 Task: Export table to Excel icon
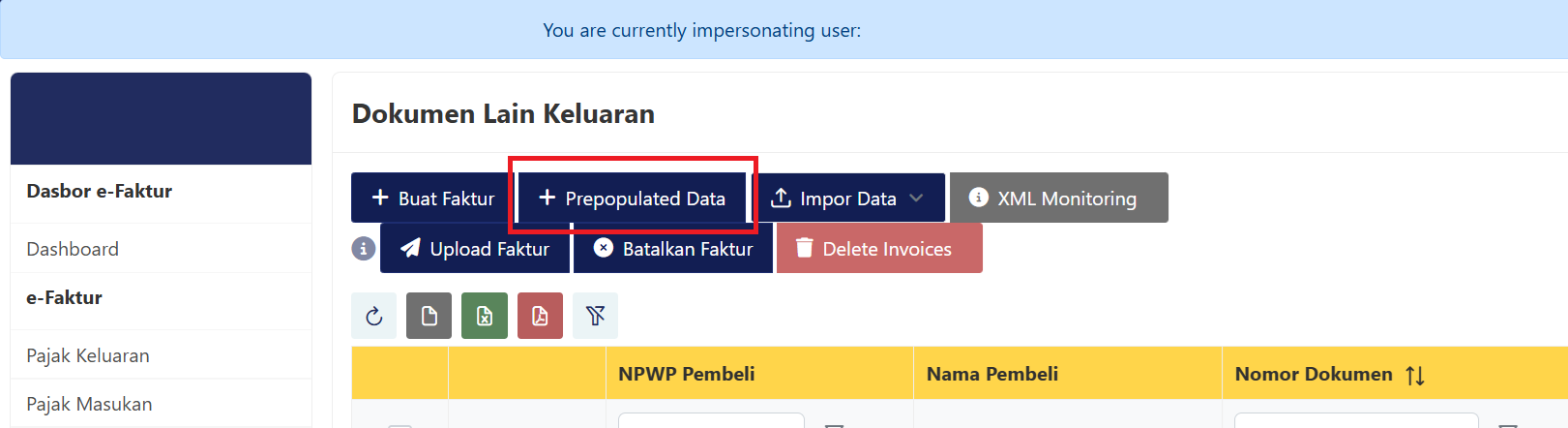click(x=485, y=316)
